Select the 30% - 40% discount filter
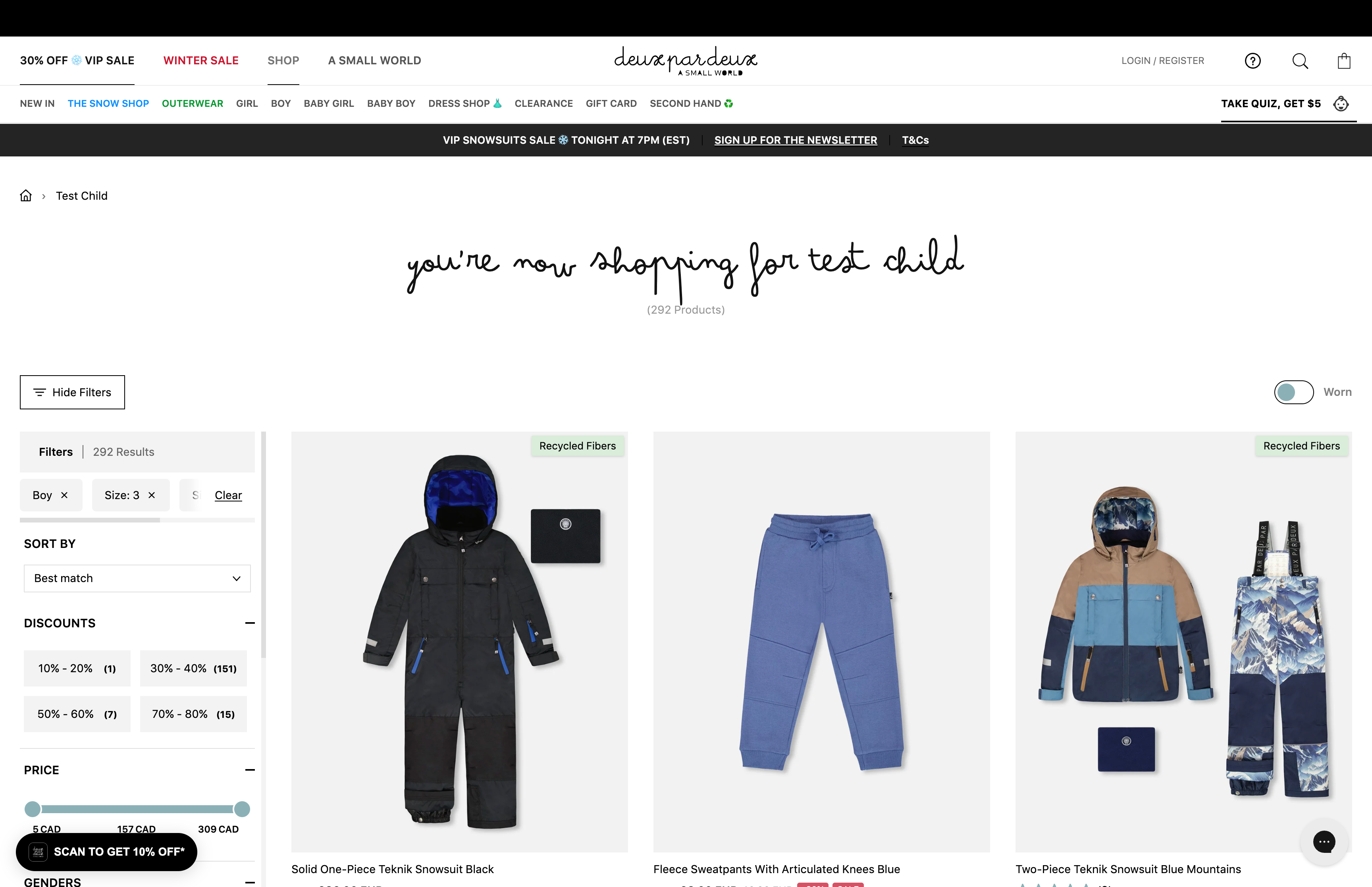Screen dimensions: 1372x887 click(x=193, y=668)
